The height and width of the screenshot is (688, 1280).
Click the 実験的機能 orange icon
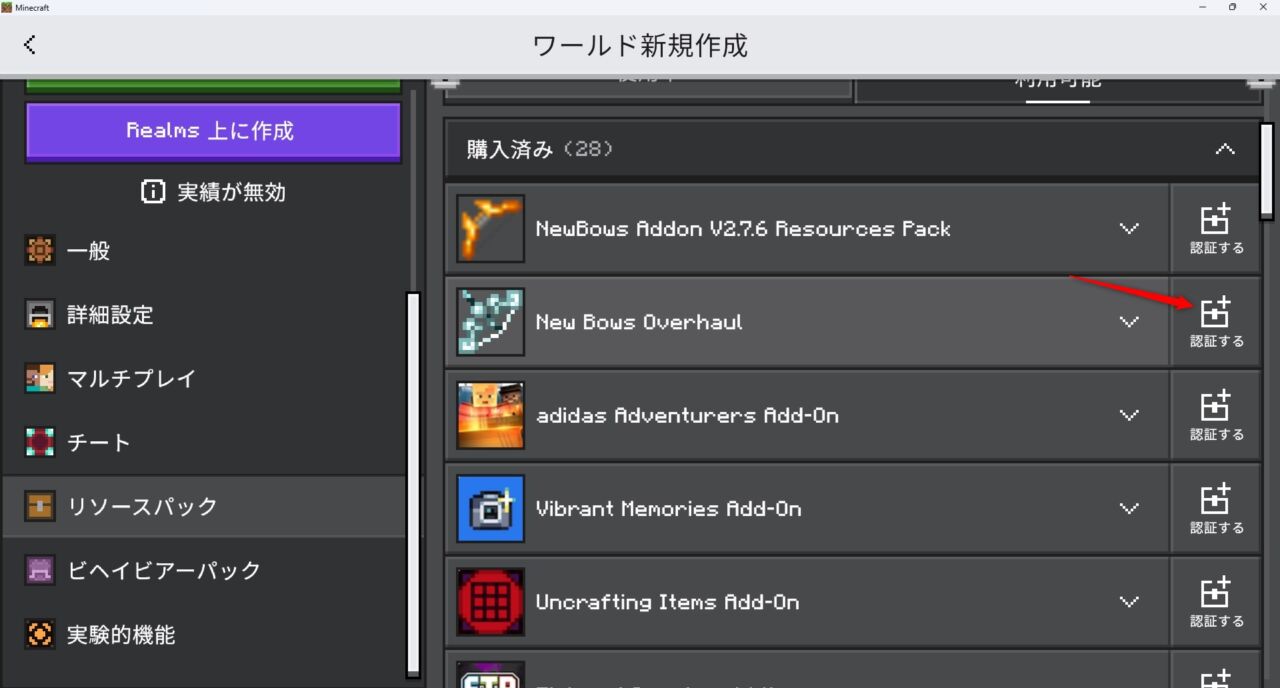click(40, 635)
